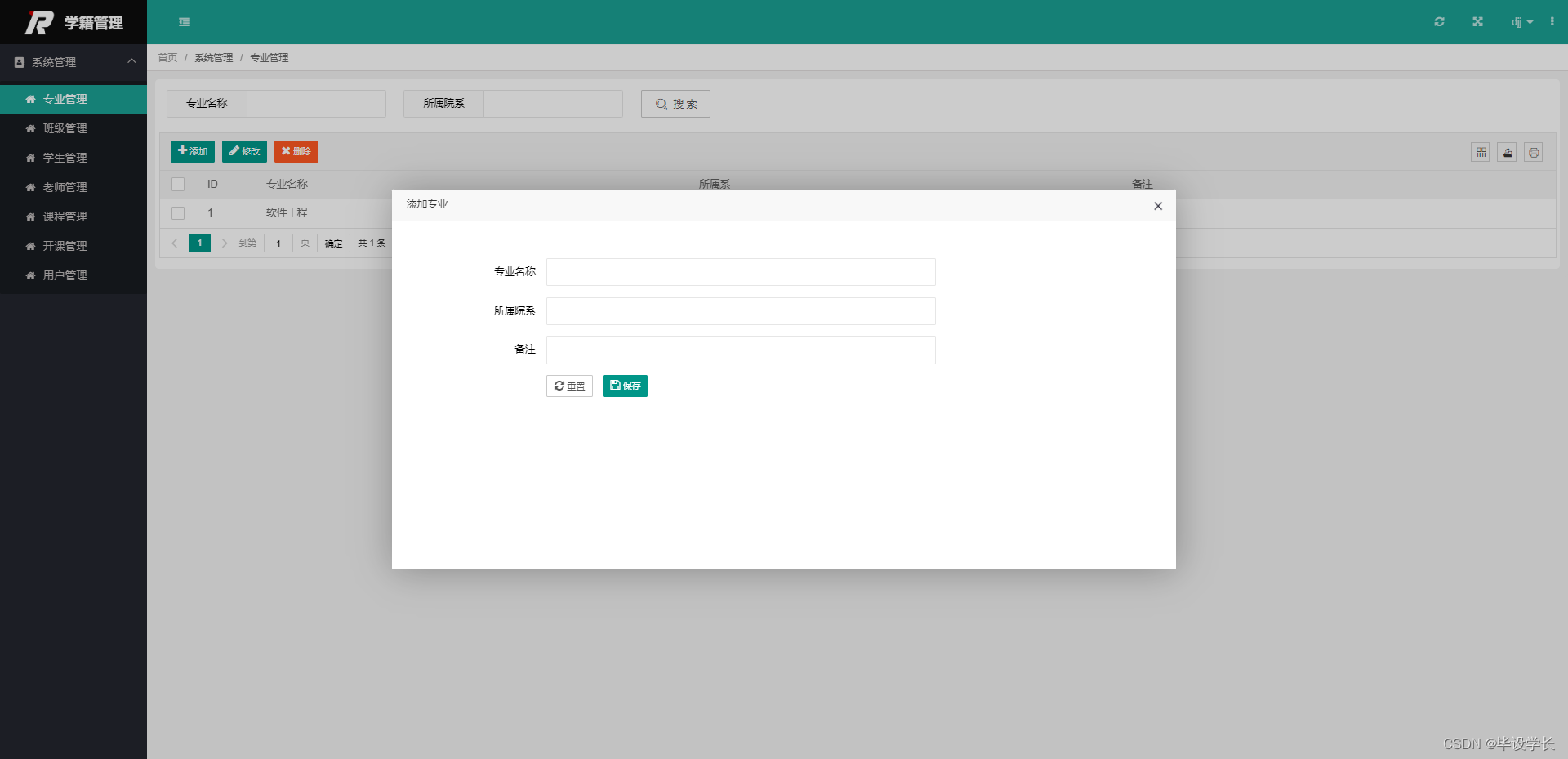The width and height of the screenshot is (1568, 759).
Task: Click the 软件工程 table cell
Action: click(287, 213)
